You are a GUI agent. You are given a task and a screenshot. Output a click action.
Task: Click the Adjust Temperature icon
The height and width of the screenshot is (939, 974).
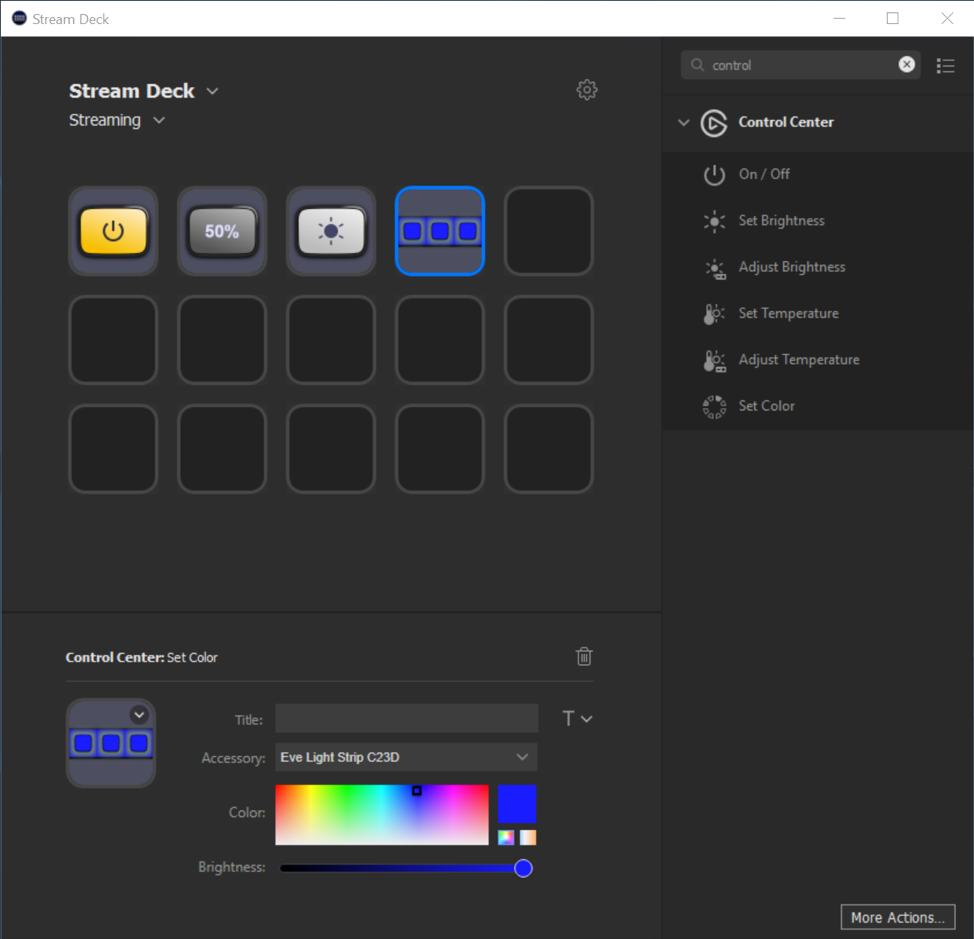pos(714,360)
